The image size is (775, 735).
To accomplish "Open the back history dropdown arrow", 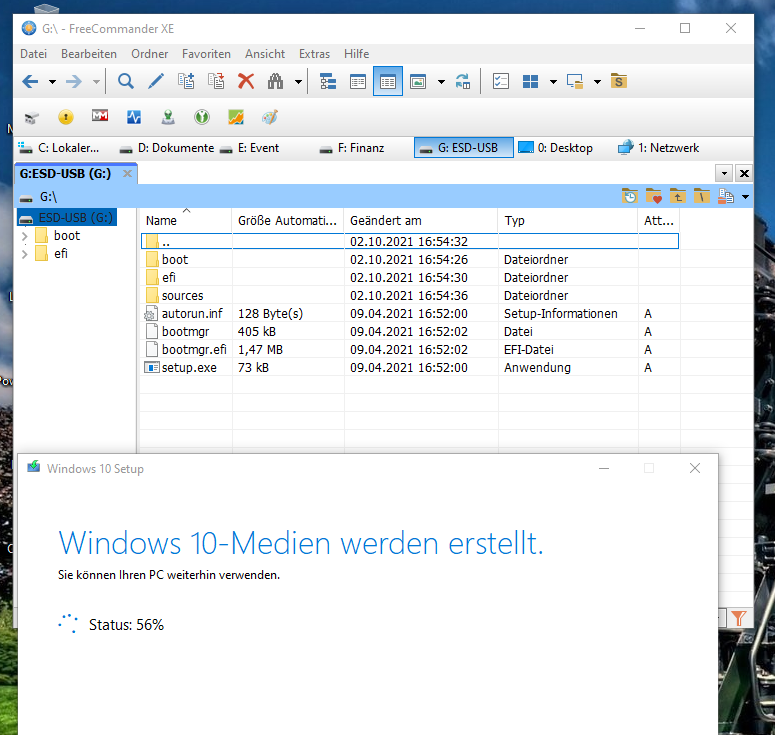I will click(x=52, y=82).
